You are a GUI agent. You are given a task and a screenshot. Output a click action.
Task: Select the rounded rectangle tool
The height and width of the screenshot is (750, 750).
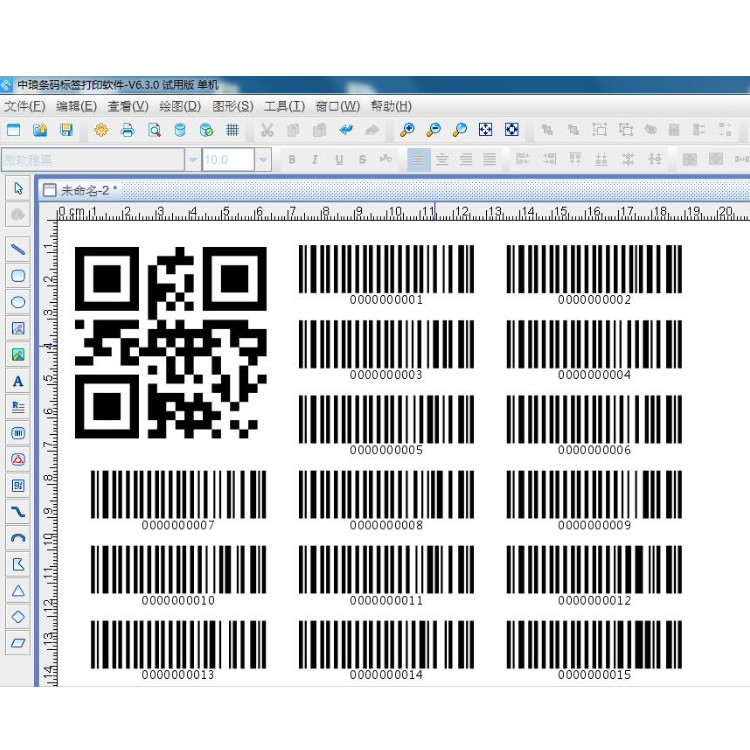tap(18, 276)
